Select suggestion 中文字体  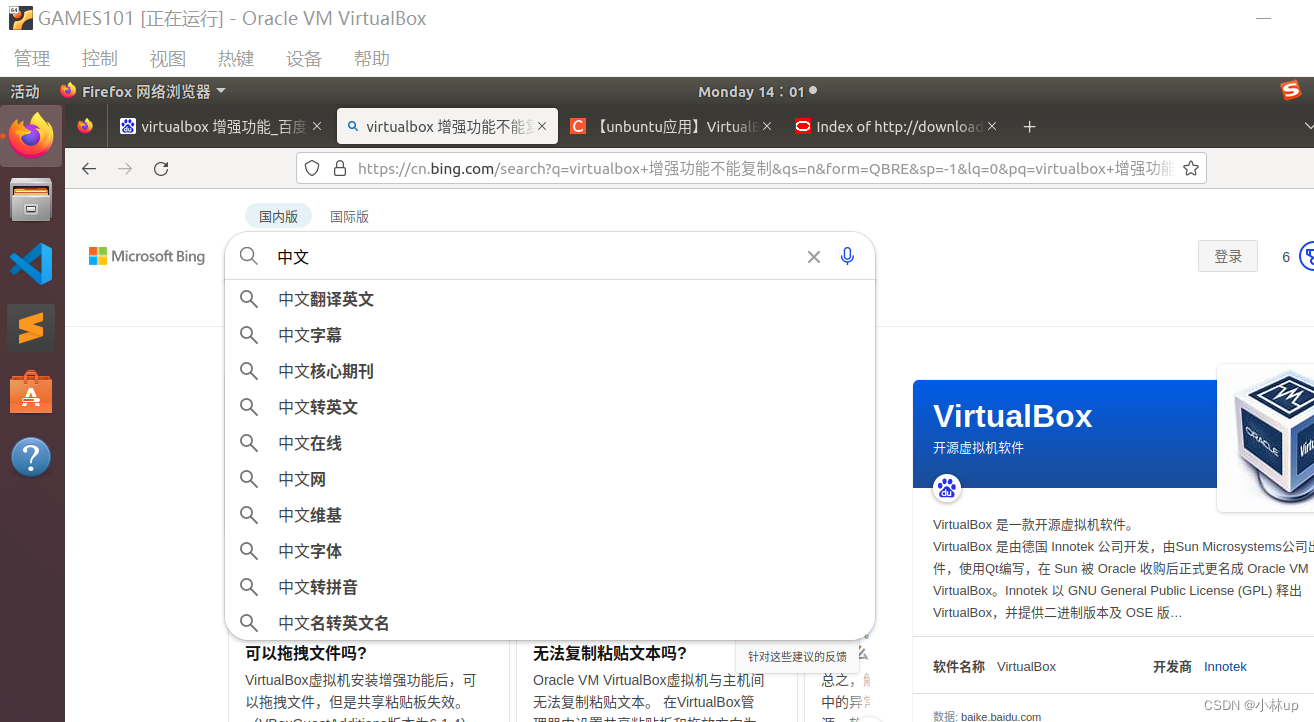pyautogui.click(x=550, y=551)
